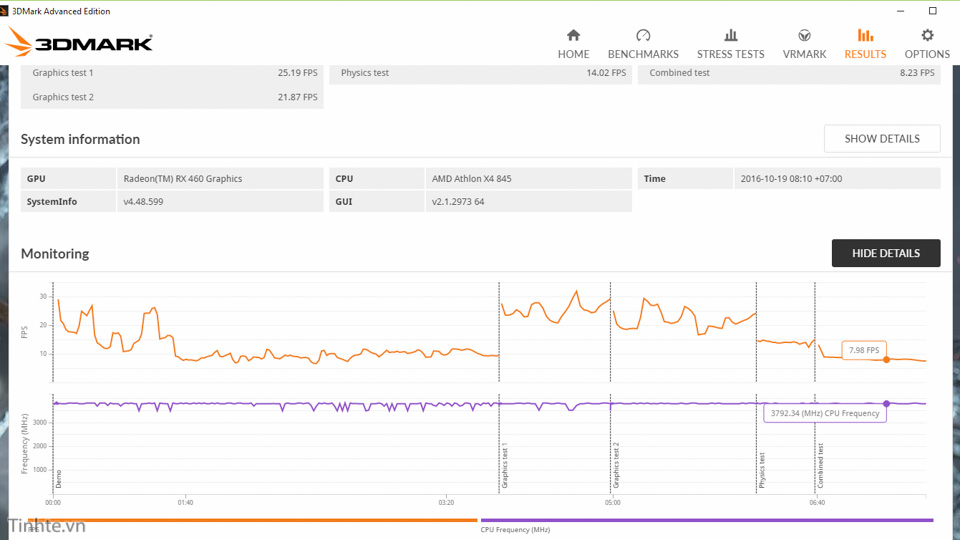The image size is (960, 540).
Task: Click SHOW DETAILS for System information
Action: [x=882, y=138]
